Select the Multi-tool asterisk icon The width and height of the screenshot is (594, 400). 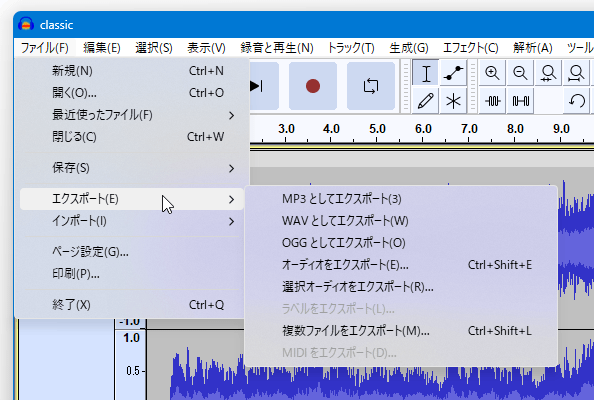click(x=453, y=101)
